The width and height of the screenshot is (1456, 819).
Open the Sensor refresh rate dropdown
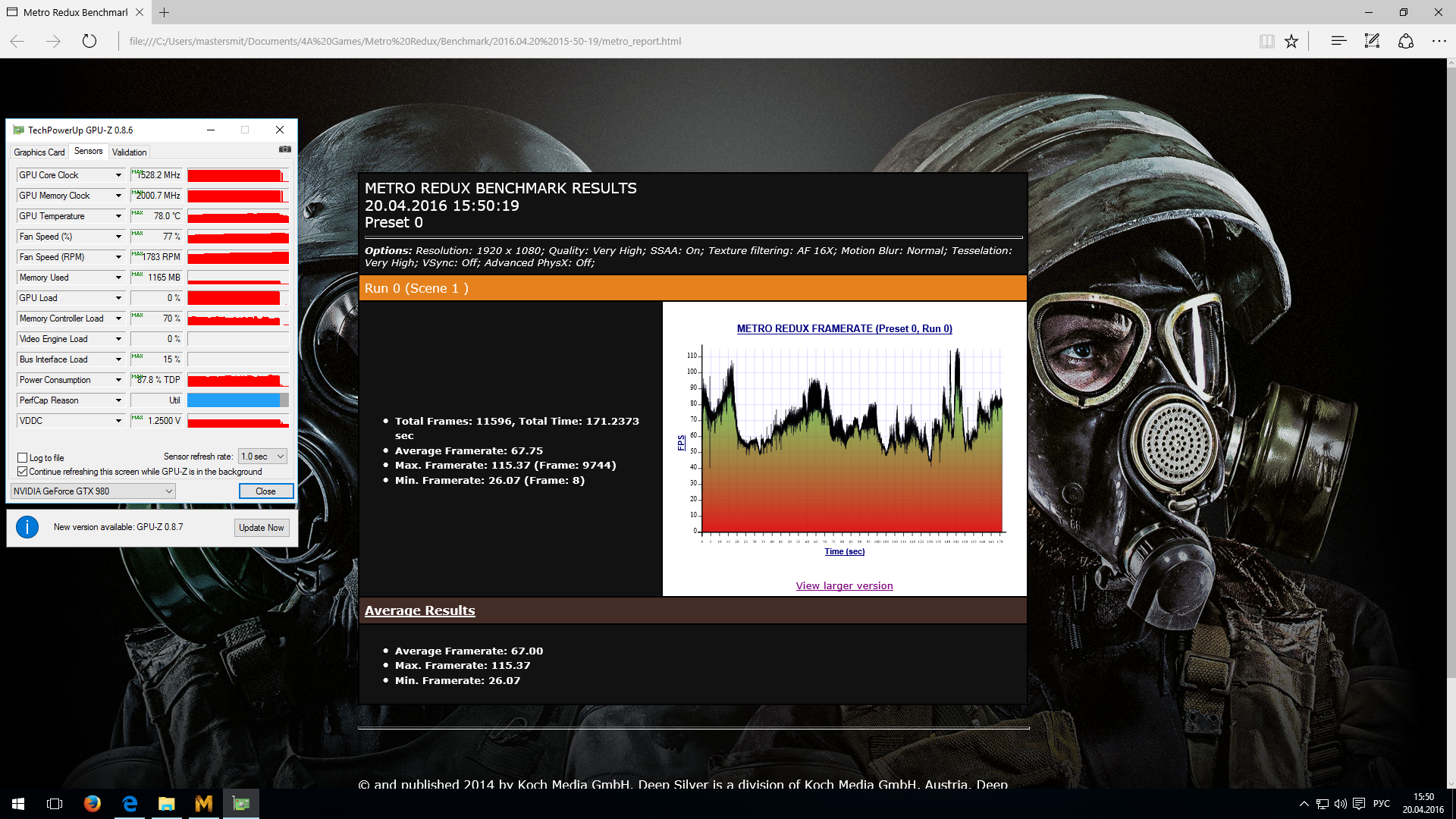pyautogui.click(x=262, y=457)
